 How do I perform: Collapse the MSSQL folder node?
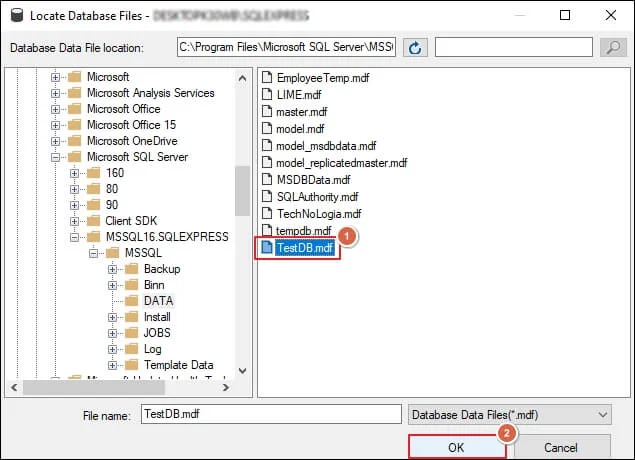94,253
